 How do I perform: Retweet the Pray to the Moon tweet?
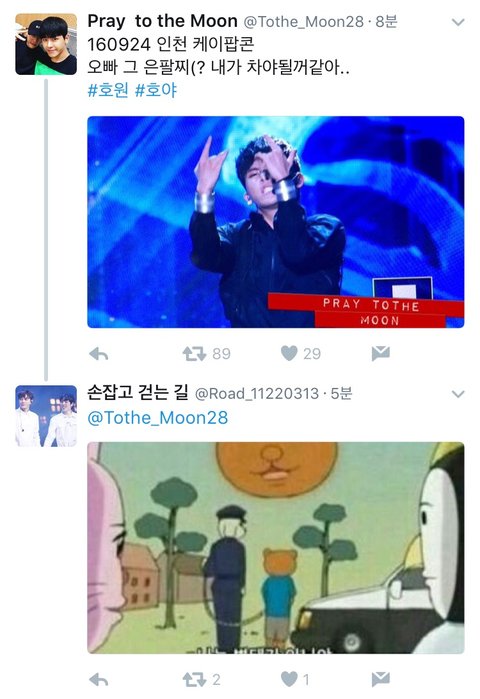tap(194, 354)
